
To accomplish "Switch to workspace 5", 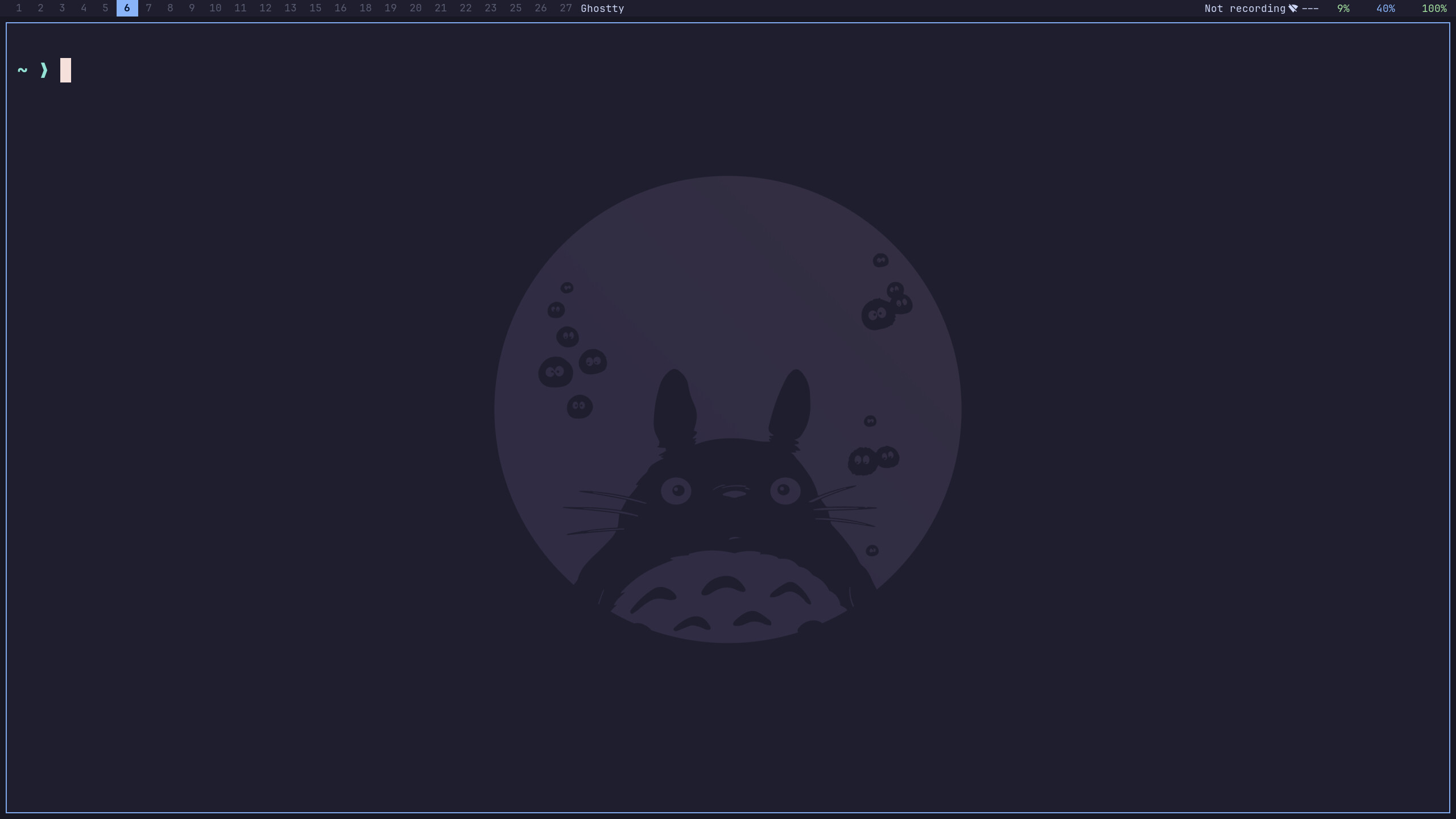I will pyautogui.click(x=105, y=8).
